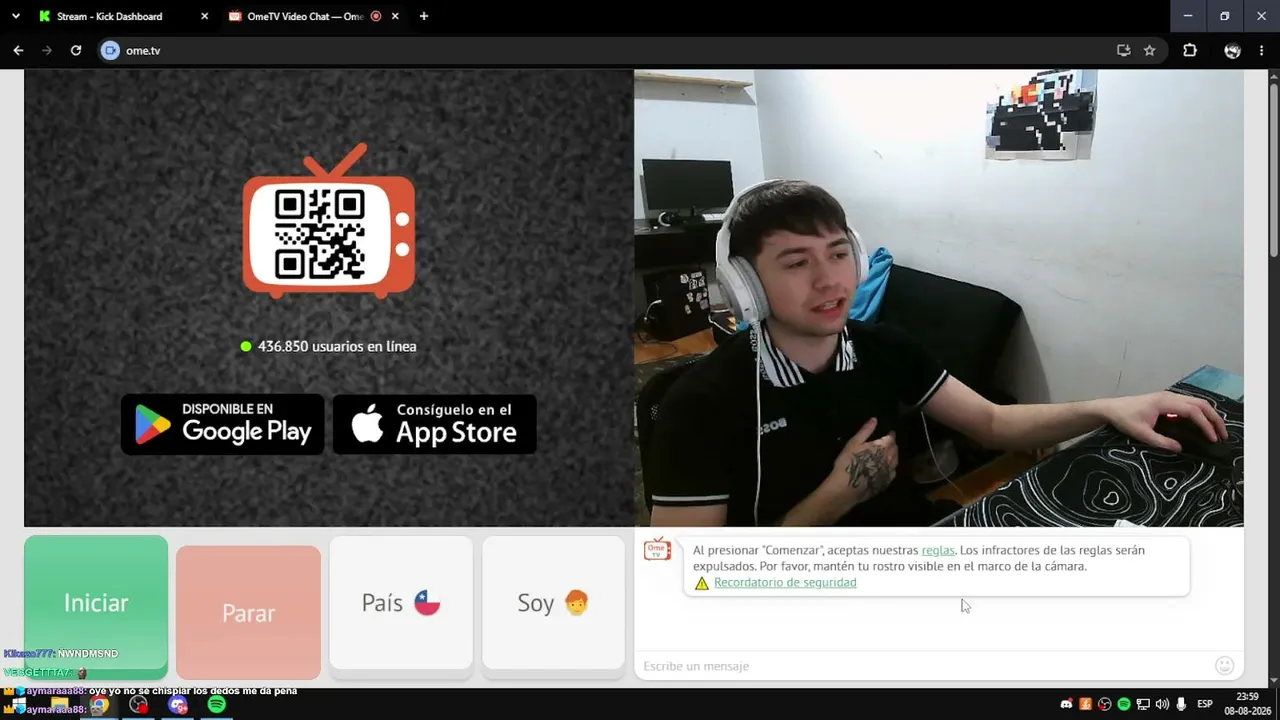Open the OmeTV QR code logo

pos(329,222)
